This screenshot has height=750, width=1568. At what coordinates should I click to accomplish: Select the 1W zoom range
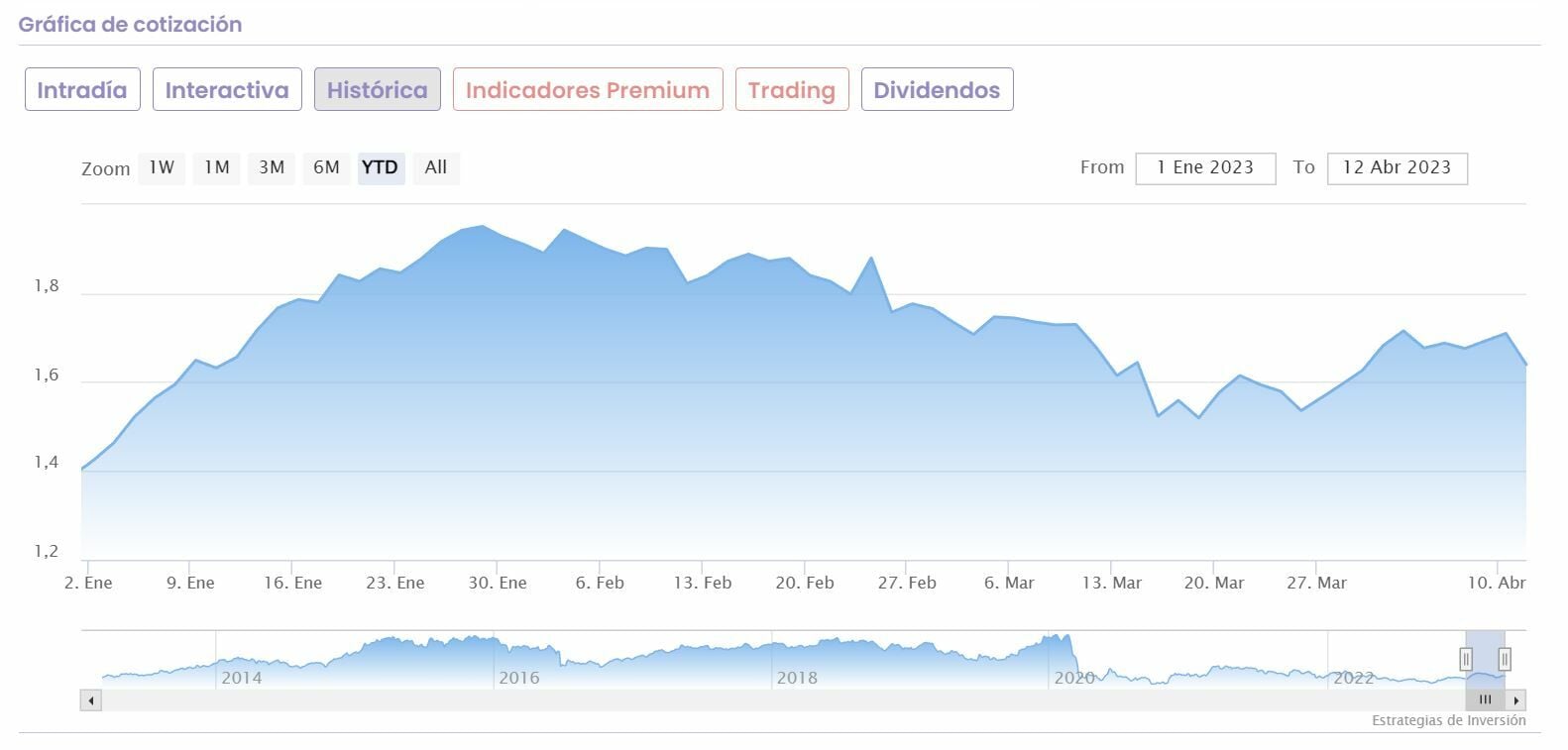click(x=162, y=167)
